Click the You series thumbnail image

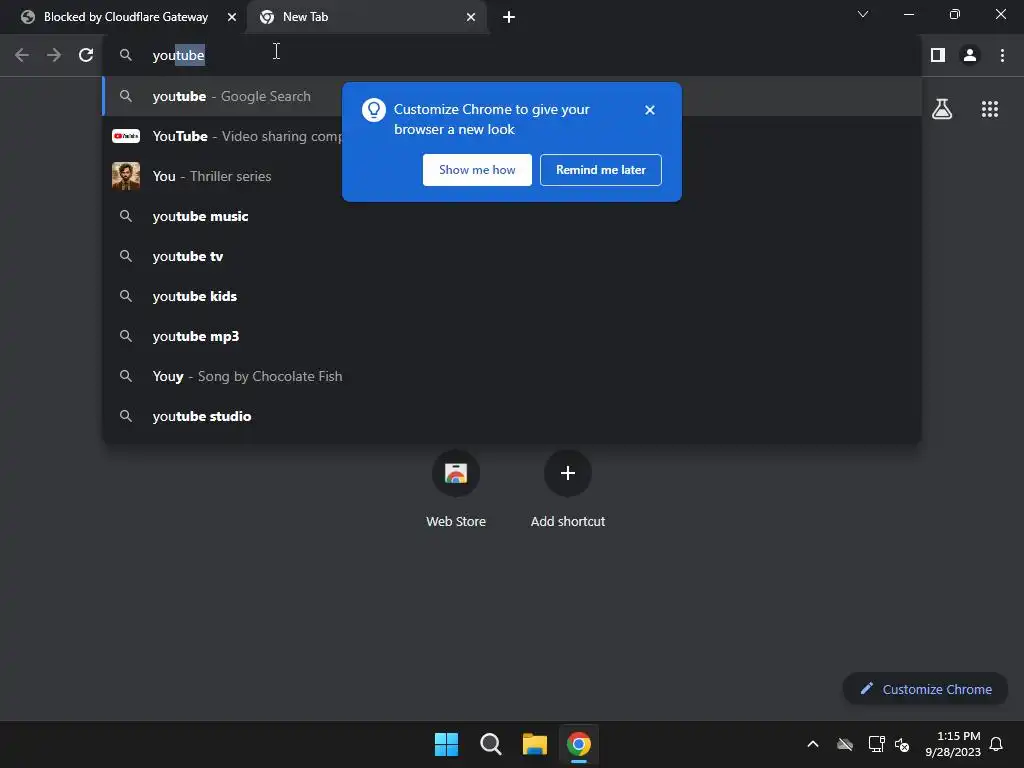pos(125,176)
